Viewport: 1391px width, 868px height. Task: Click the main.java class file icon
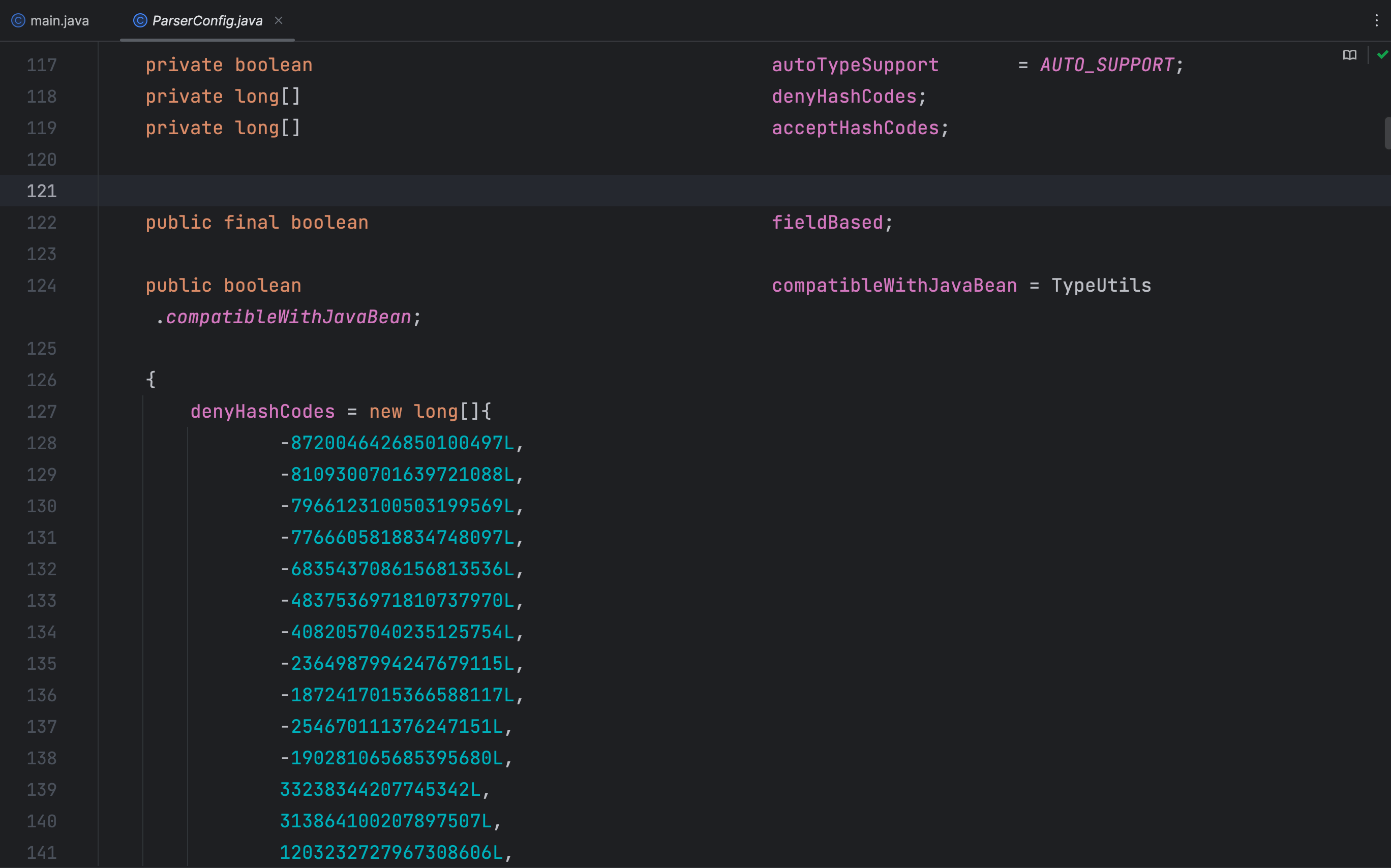(x=18, y=21)
